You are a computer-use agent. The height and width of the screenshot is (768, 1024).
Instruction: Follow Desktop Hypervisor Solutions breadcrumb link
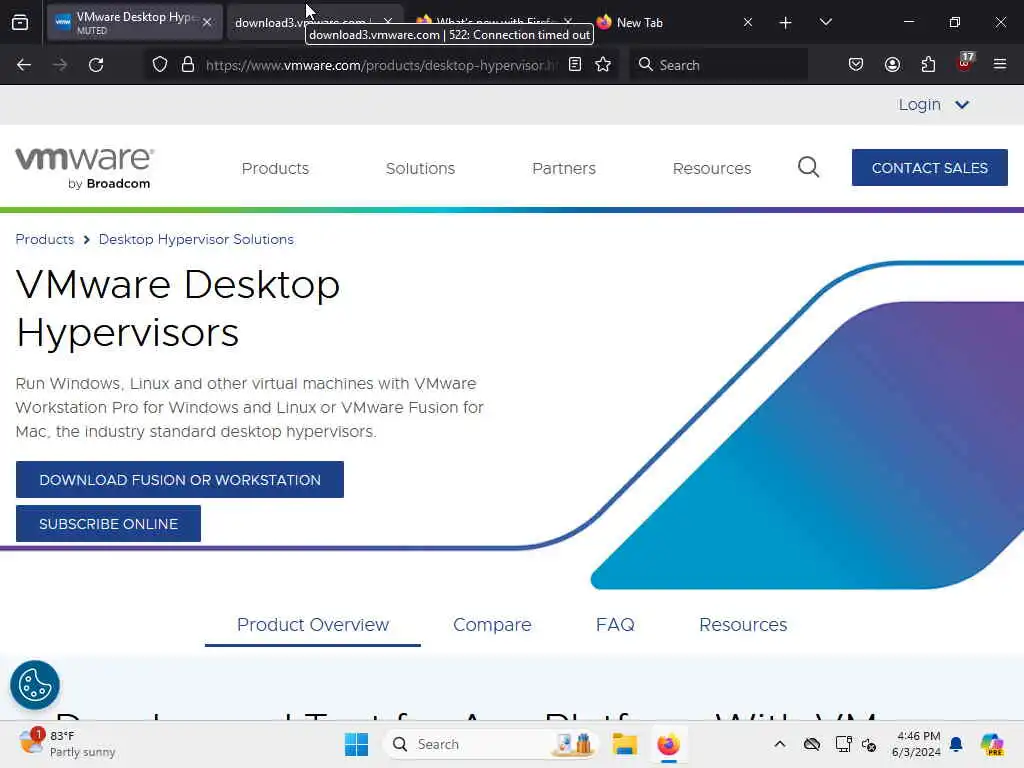coord(196,239)
